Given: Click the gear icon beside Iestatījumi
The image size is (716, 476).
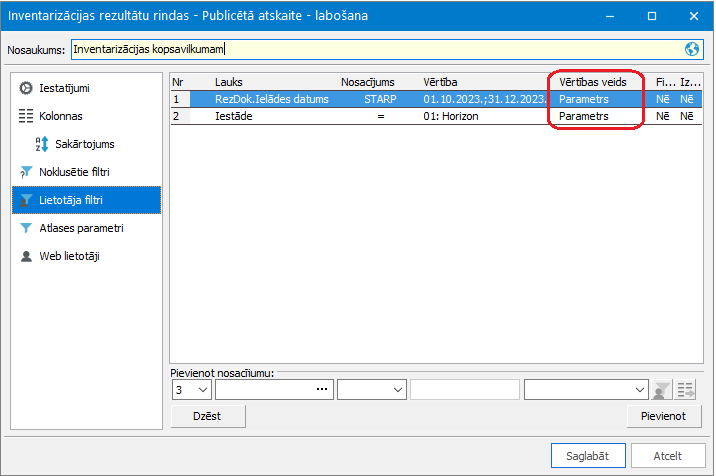Looking at the screenshot, I should (26, 88).
